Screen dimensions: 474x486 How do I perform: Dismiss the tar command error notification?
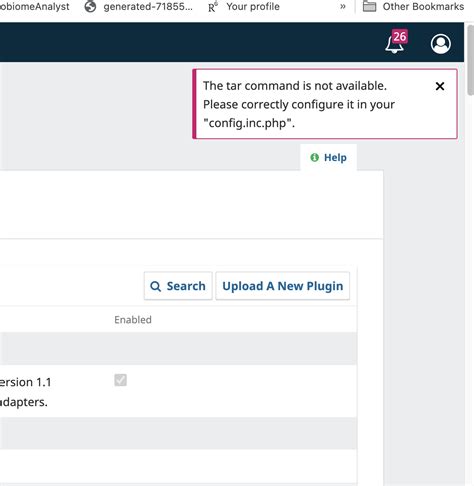tap(440, 86)
